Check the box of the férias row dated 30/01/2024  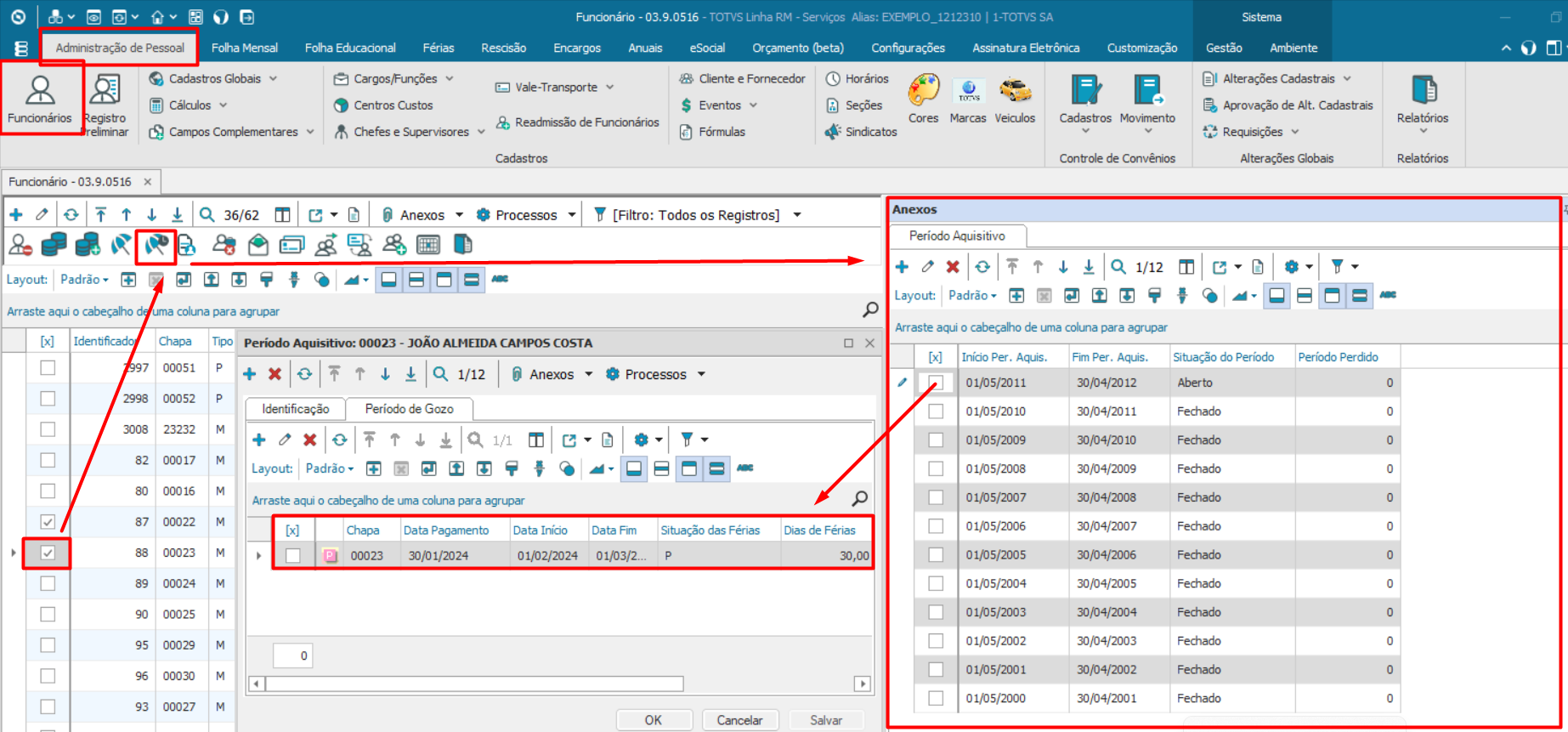tap(293, 556)
